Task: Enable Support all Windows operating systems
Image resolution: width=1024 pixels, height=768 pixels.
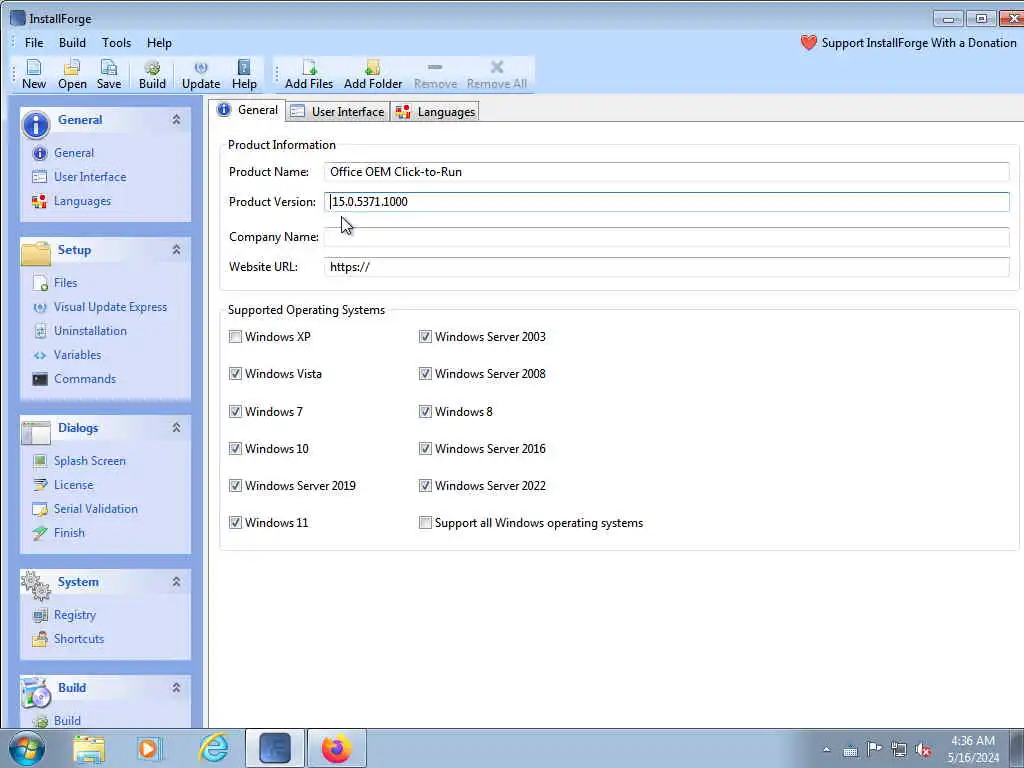Action: point(425,523)
